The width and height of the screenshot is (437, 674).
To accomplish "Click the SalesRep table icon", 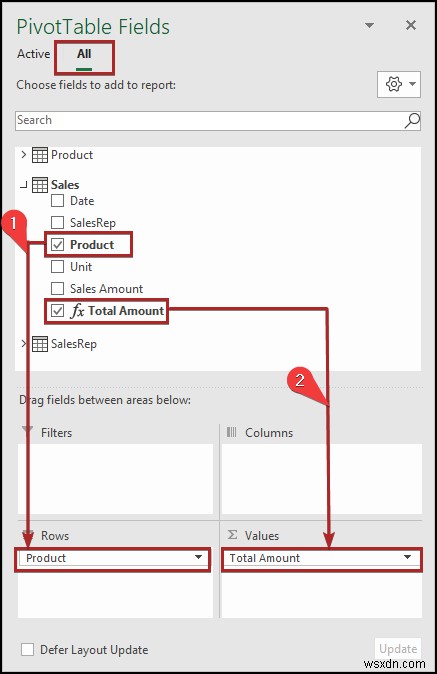I will [x=40, y=343].
